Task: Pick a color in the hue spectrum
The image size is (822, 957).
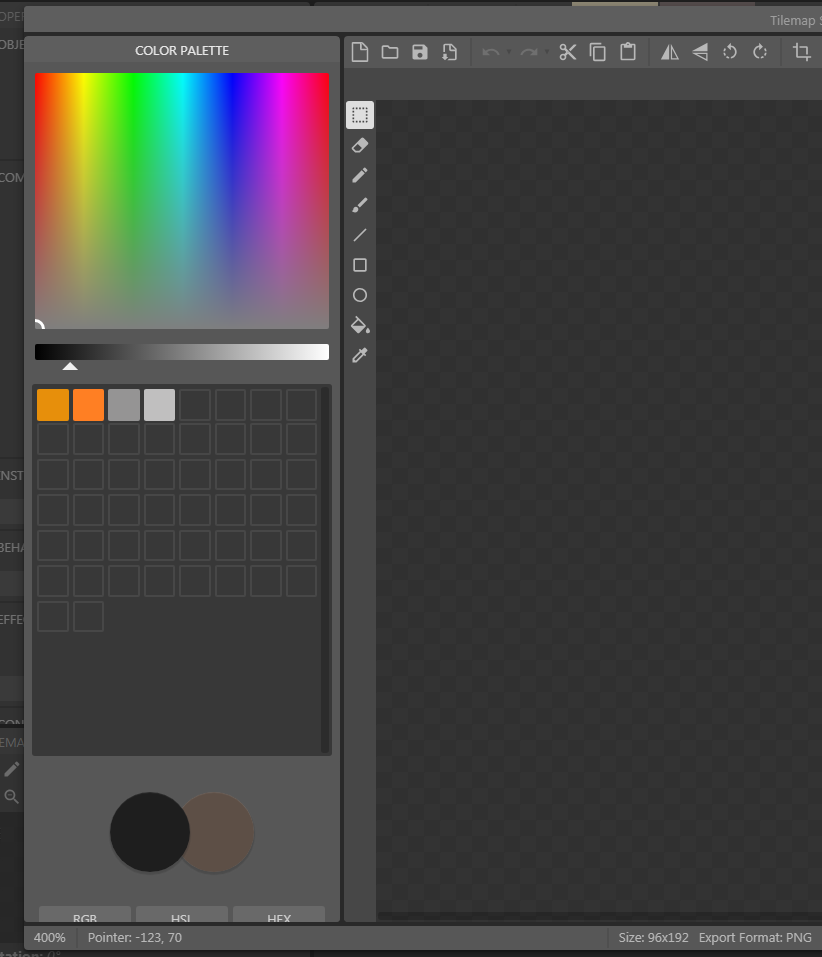Action: pos(182,201)
